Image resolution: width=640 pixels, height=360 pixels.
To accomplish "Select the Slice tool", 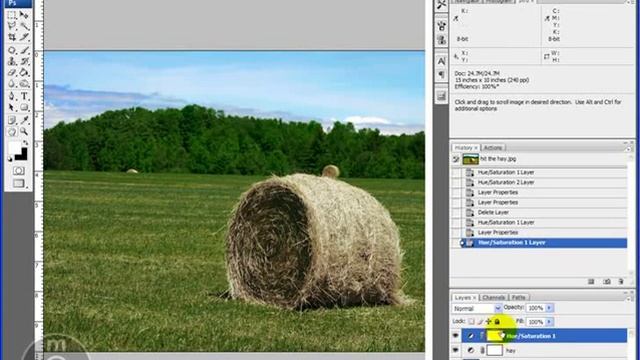I will [24, 38].
